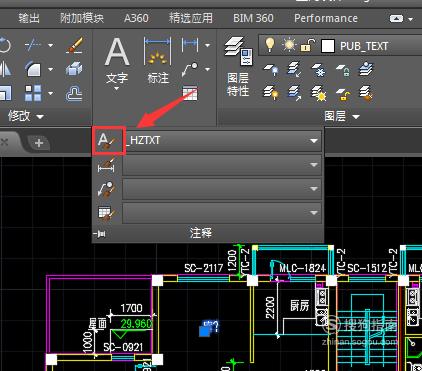Select the large 文字 text tool
The height and width of the screenshot is (371, 422).
117,63
